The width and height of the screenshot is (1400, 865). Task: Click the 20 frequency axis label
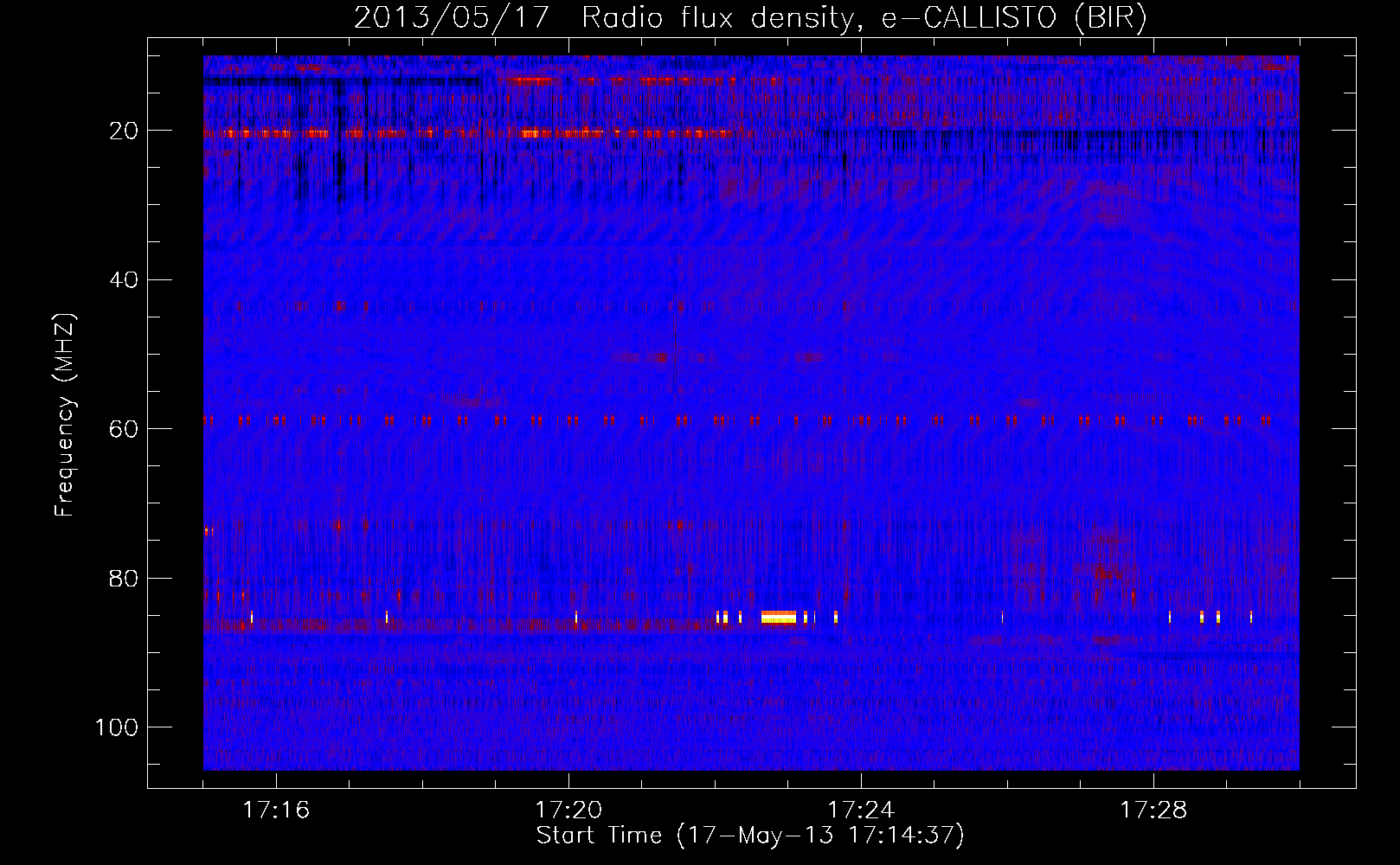click(125, 131)
